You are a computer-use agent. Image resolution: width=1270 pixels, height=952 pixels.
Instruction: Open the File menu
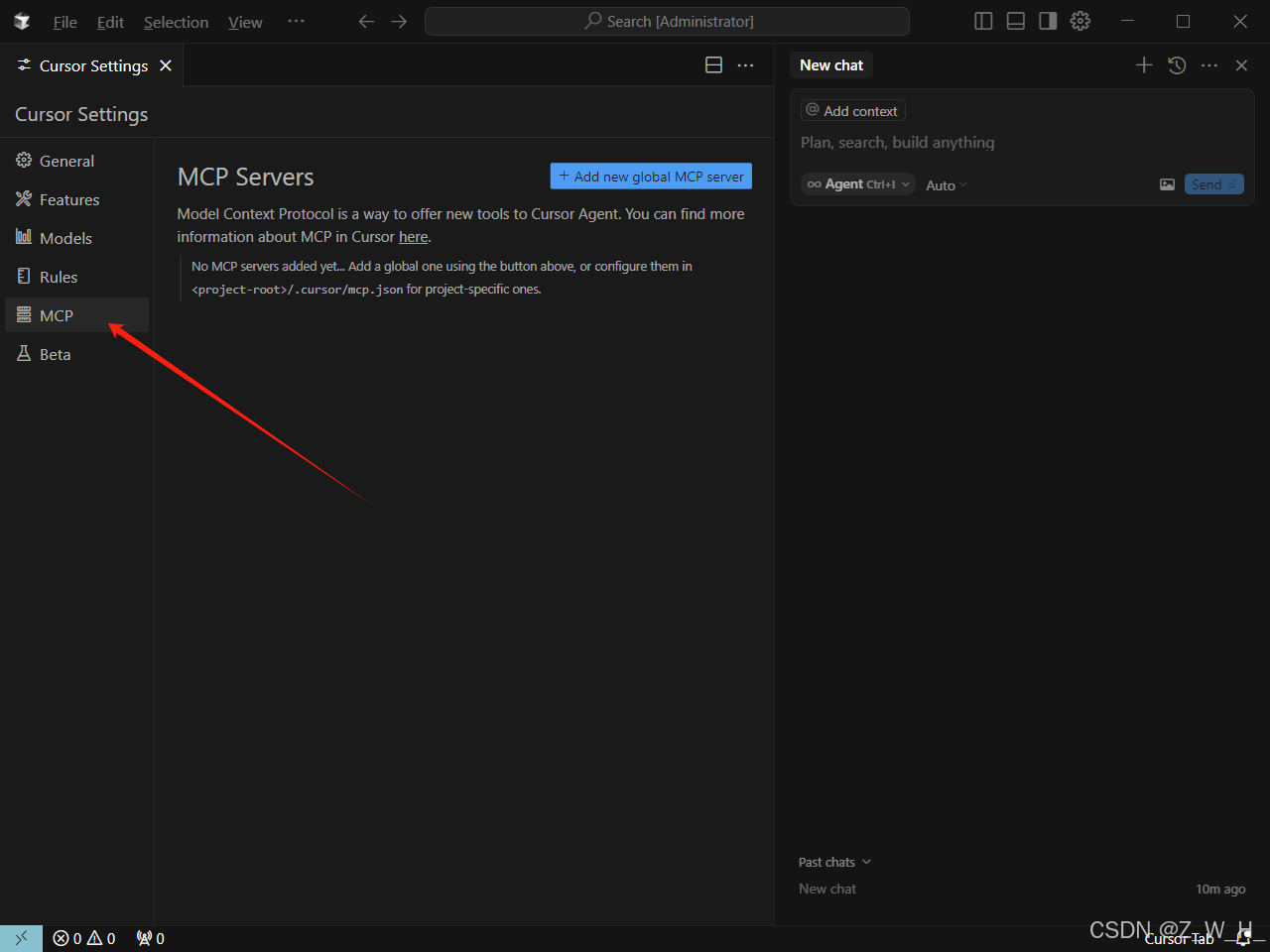[x=64, y=22]
